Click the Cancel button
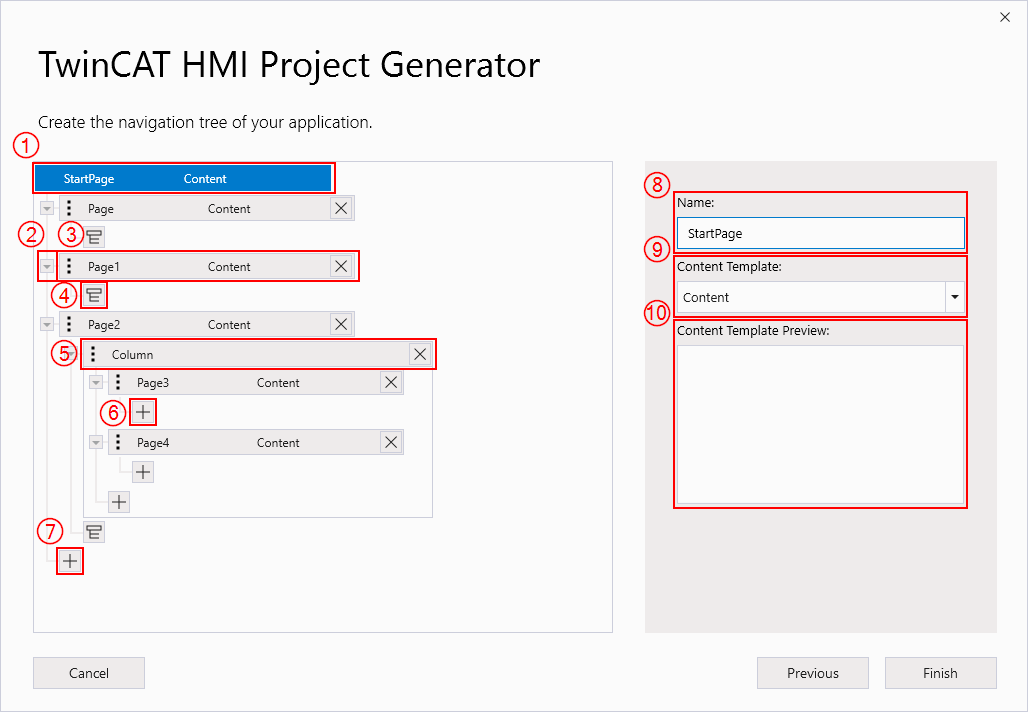1028x712 pixels. pos(89,673)
